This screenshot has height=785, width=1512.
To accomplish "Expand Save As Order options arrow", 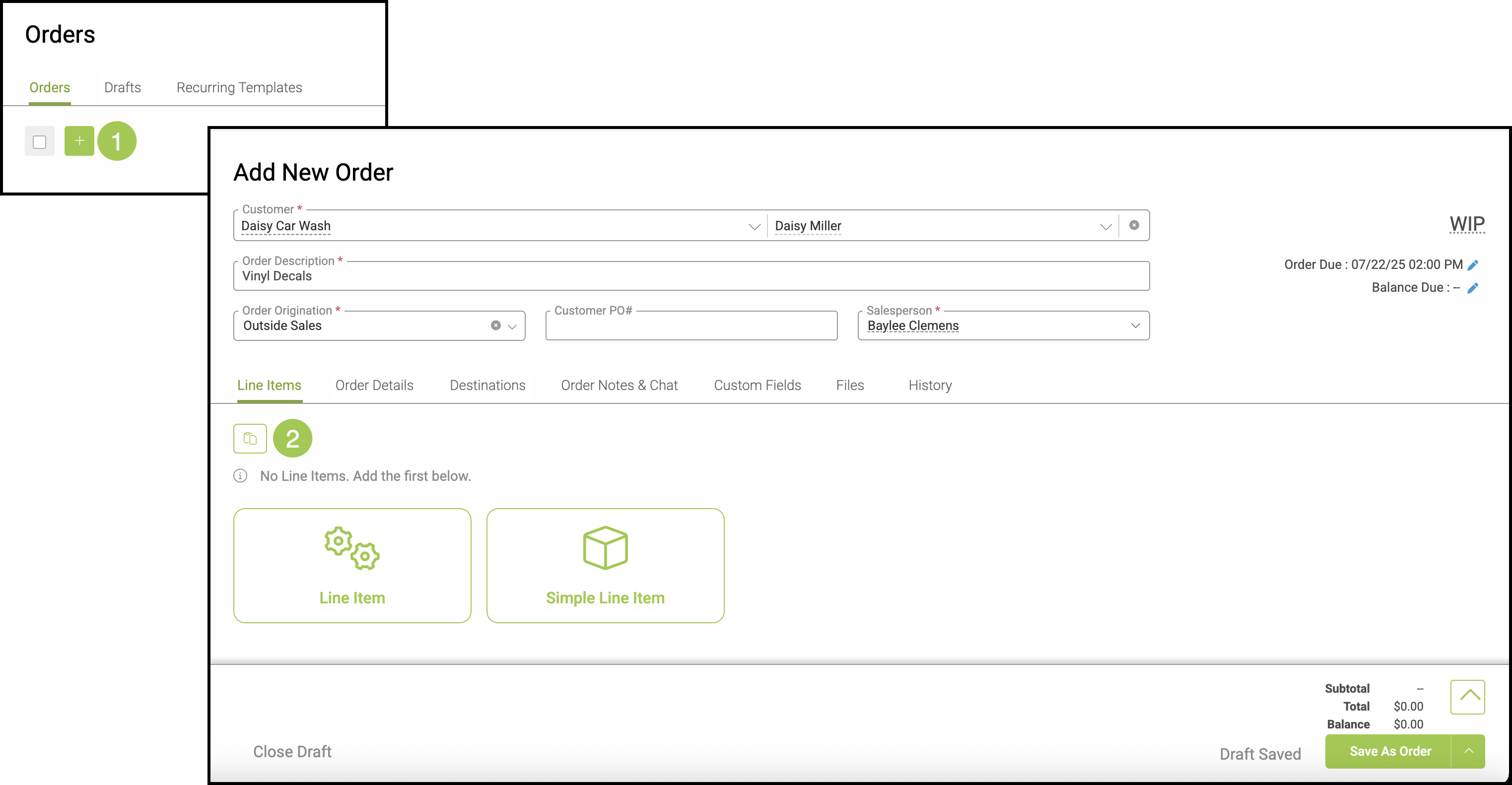I will pyautogui.click(x=1468, y=751).
